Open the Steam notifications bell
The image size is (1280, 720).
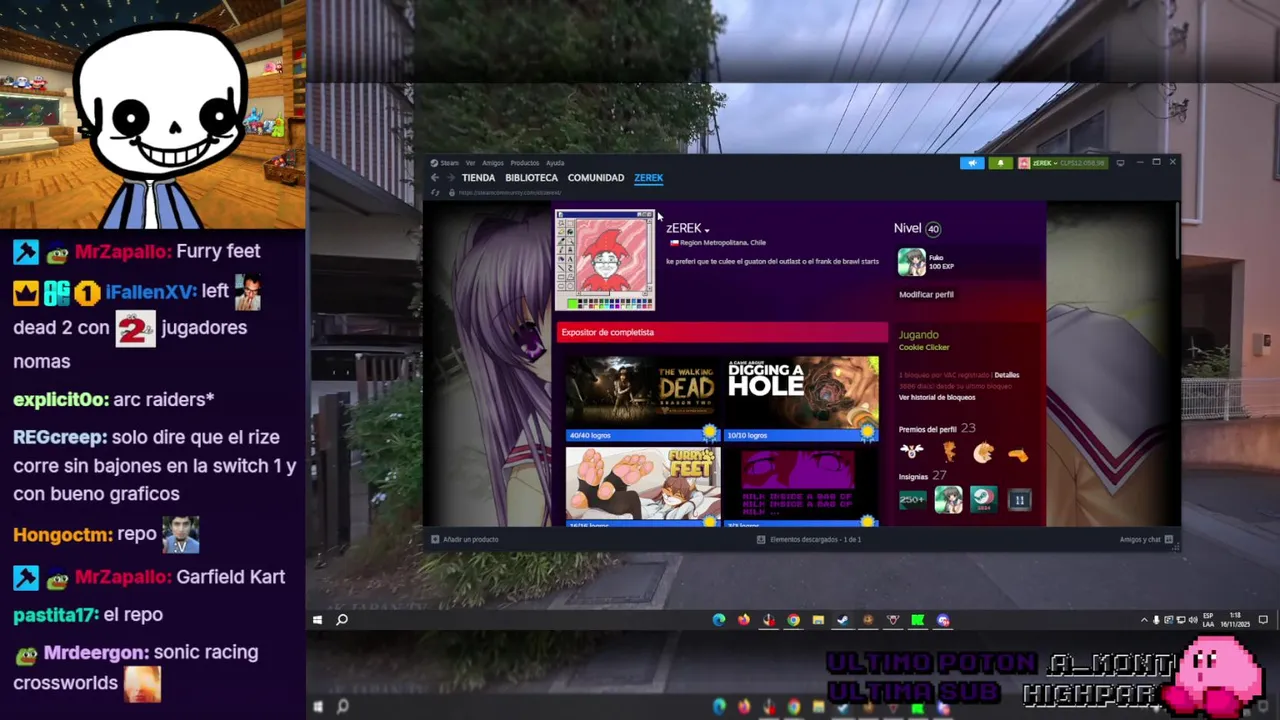click(x=1000, y=163)
